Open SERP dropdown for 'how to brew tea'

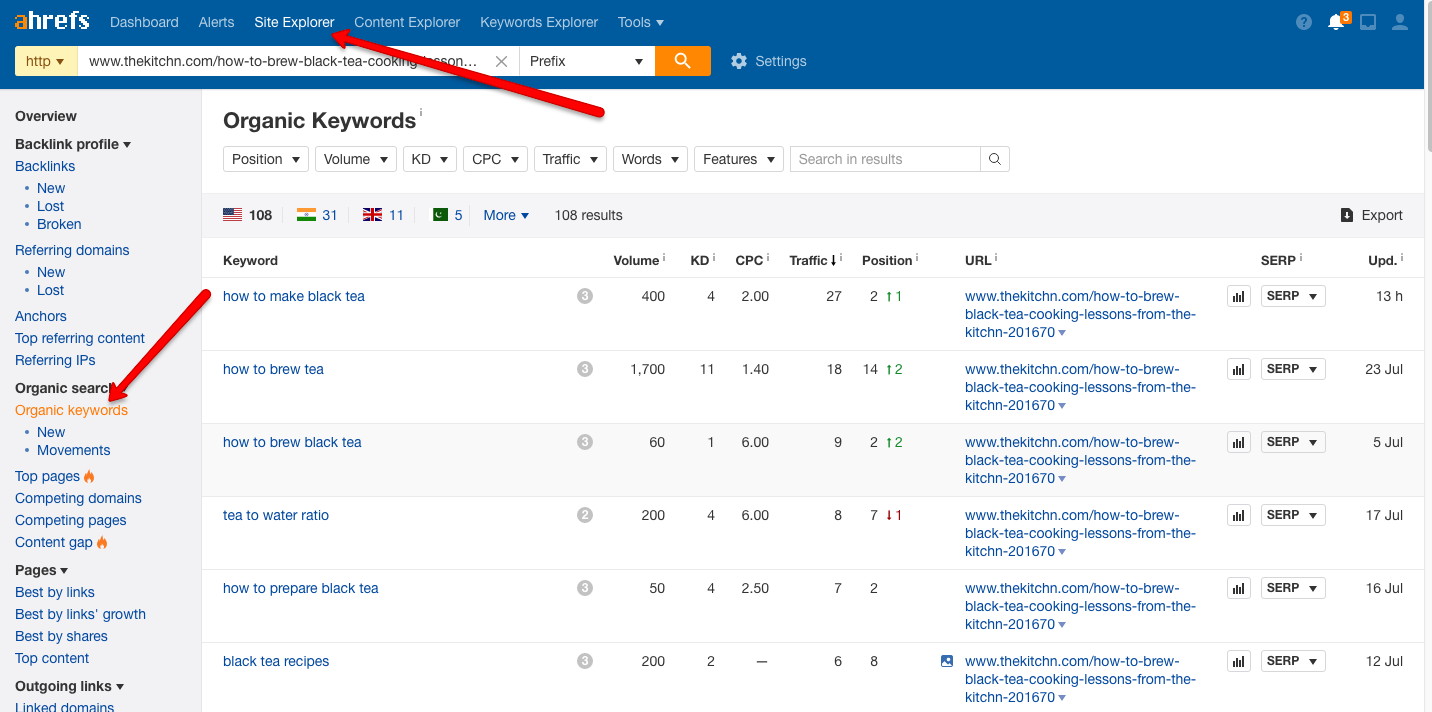1293,369
